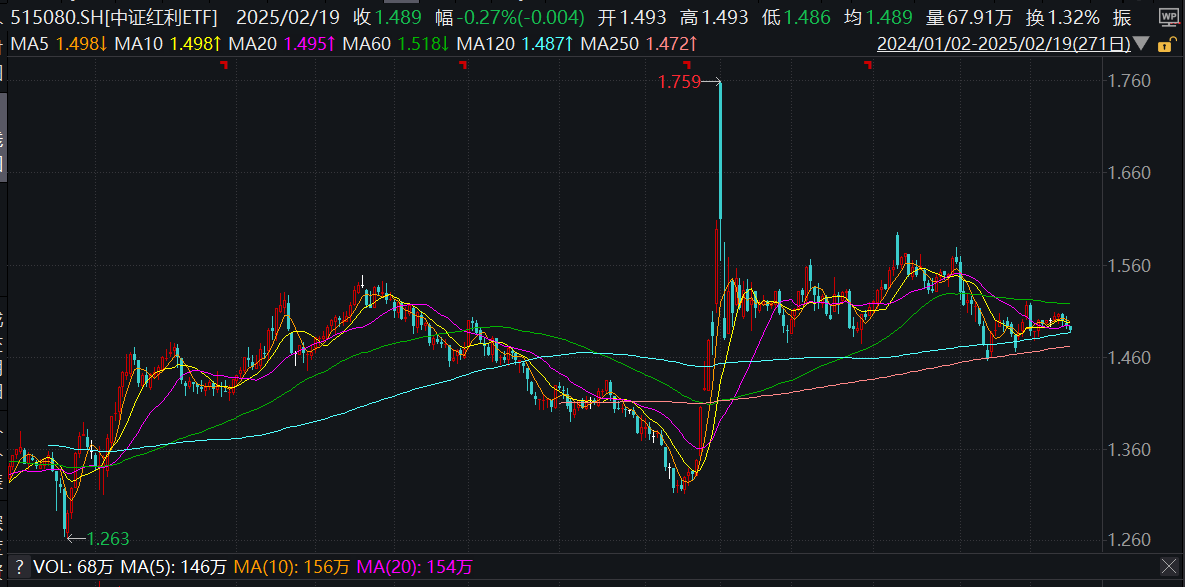The width and height of the screenshot is (1185, 587).
Task: Click the 1.263 low price marker
Action: (108, 538)
